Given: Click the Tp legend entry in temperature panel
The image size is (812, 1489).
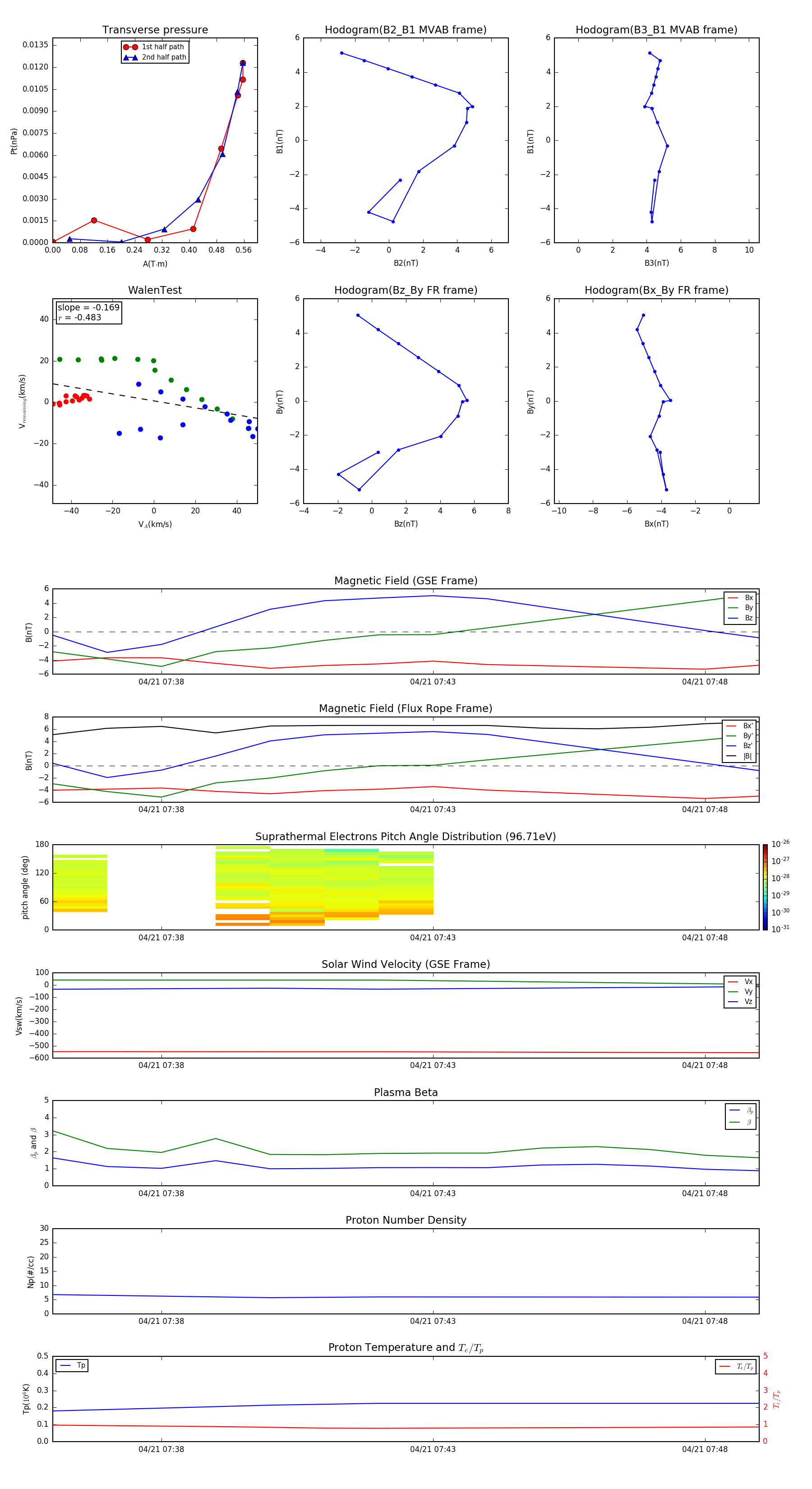Looking at the screenshot, I should 72,1365.
